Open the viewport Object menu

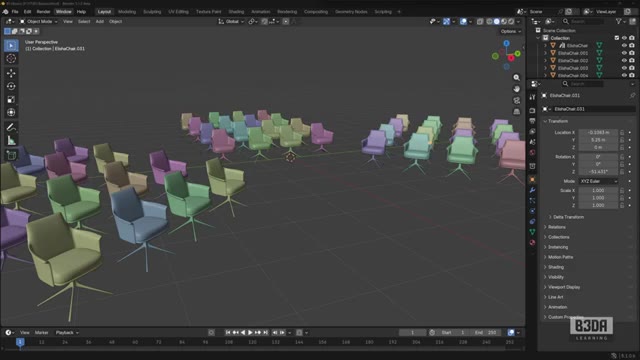tap(116, 21)
